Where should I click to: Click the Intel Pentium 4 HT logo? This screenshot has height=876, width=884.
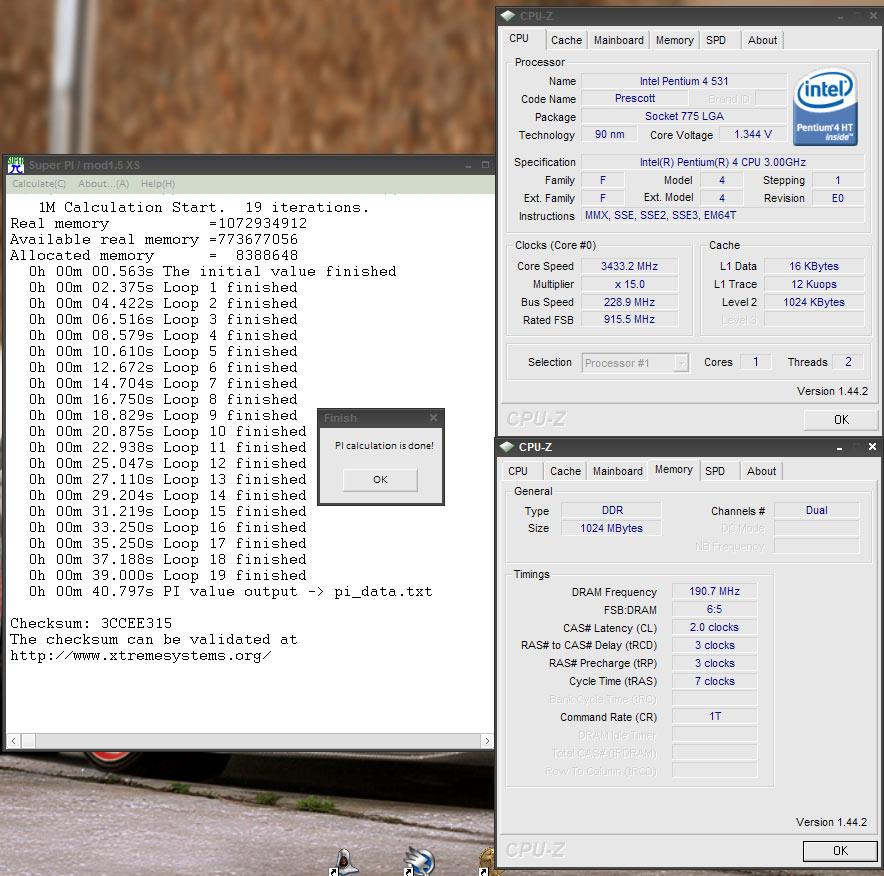click(x=825, y=107)
